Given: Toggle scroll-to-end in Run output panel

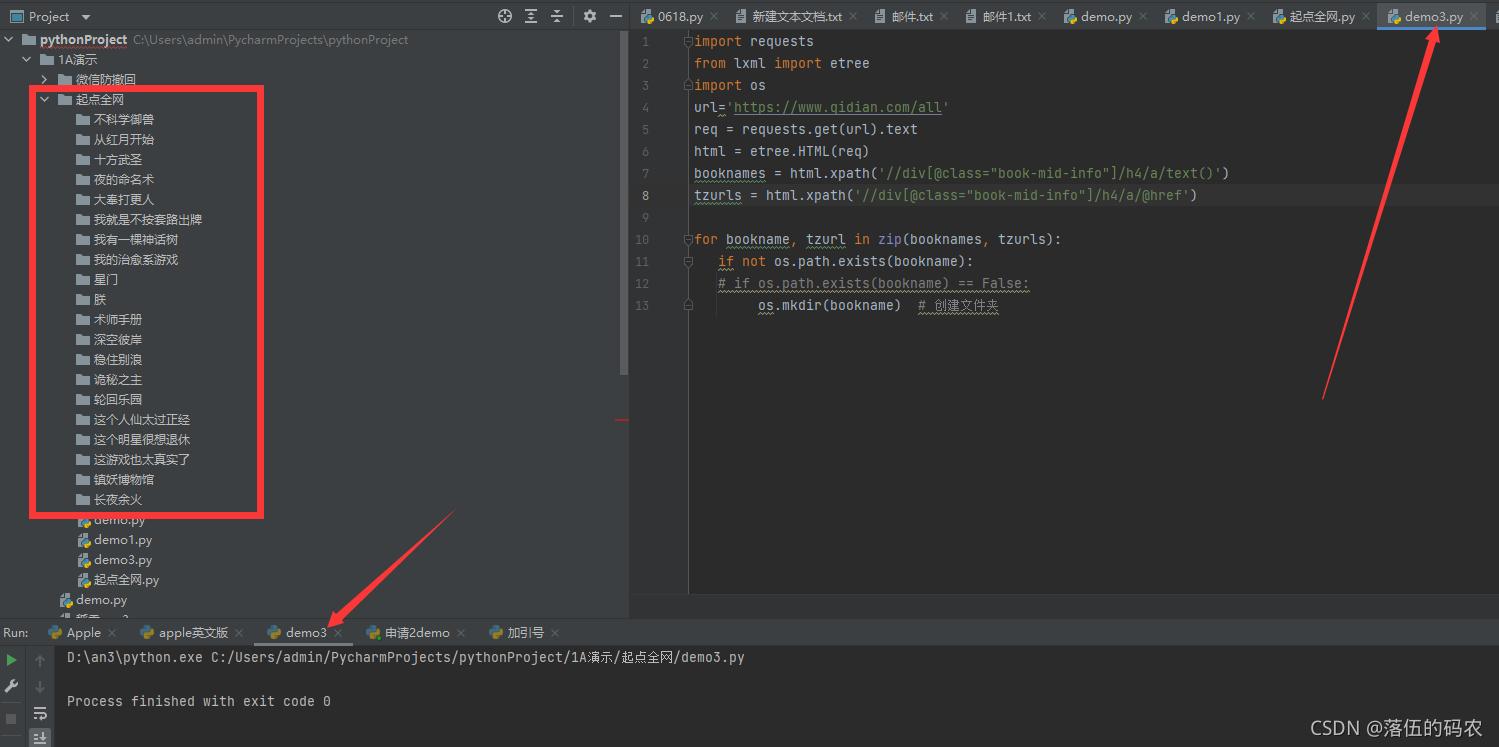Looking at the screenshot, I should (x=39, y=737).
